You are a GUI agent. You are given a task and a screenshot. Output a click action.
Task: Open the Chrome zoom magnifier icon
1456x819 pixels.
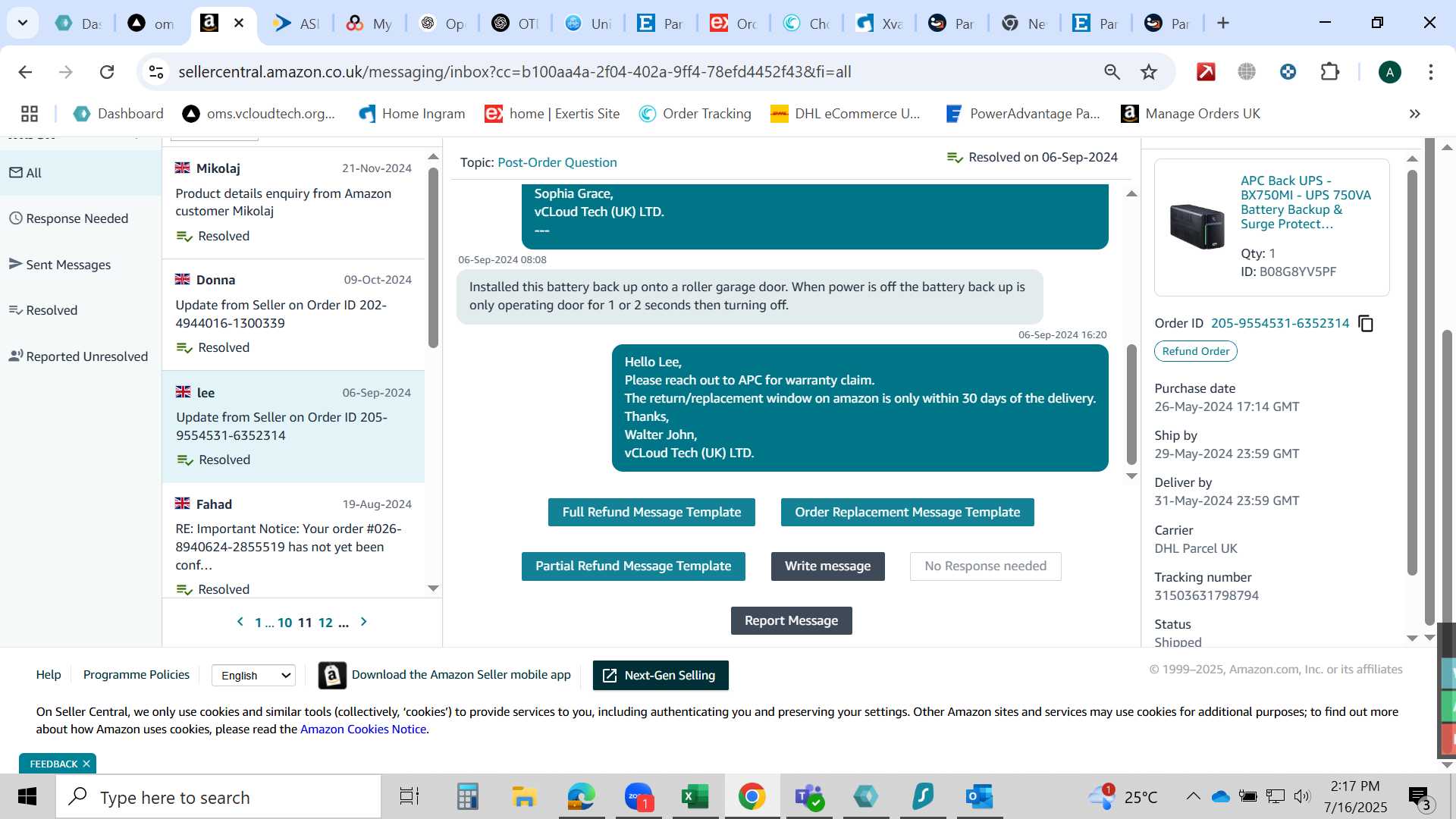pos(1112,72)
